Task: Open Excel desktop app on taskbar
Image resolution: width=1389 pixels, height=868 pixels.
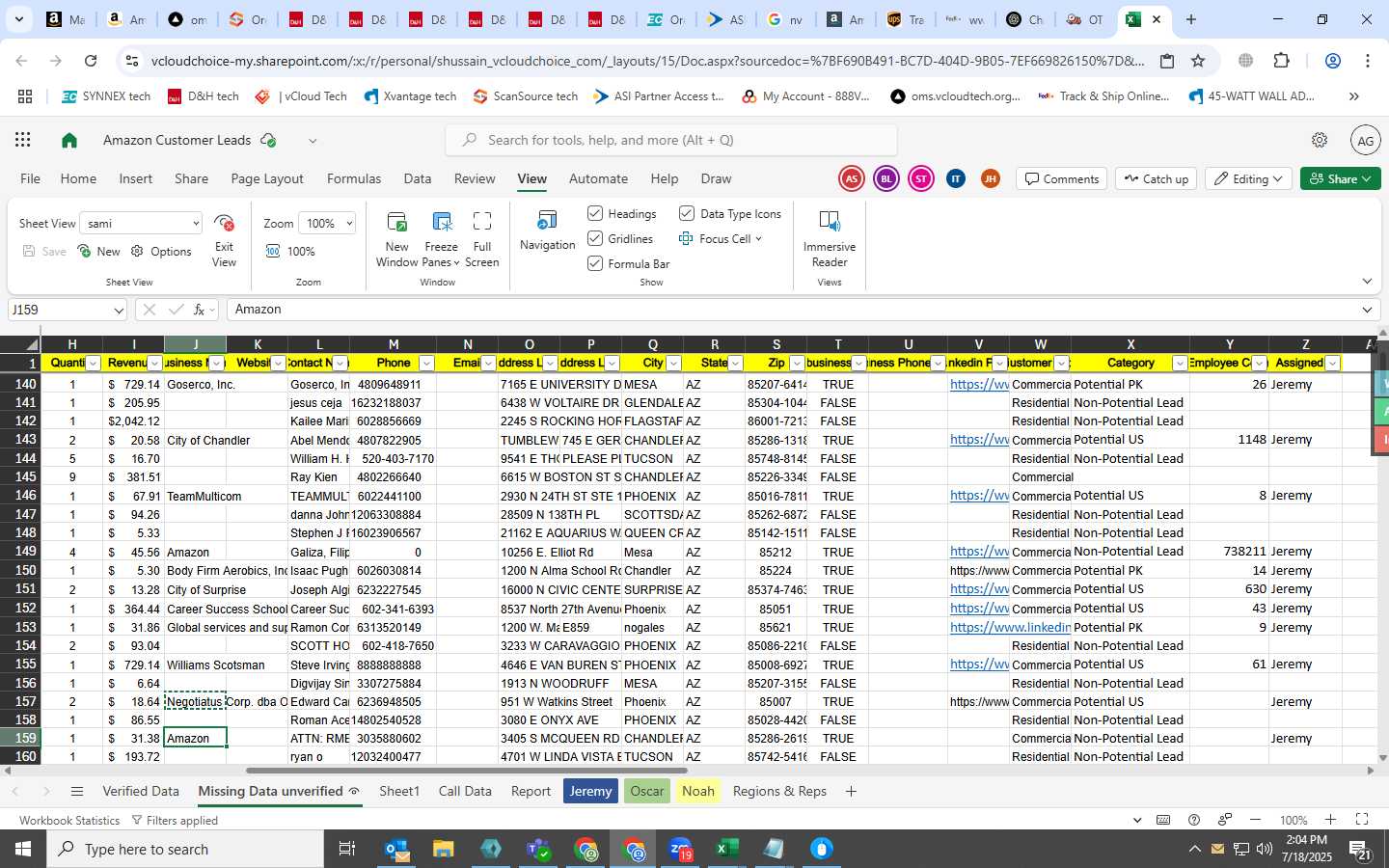Action: (726, 849)
